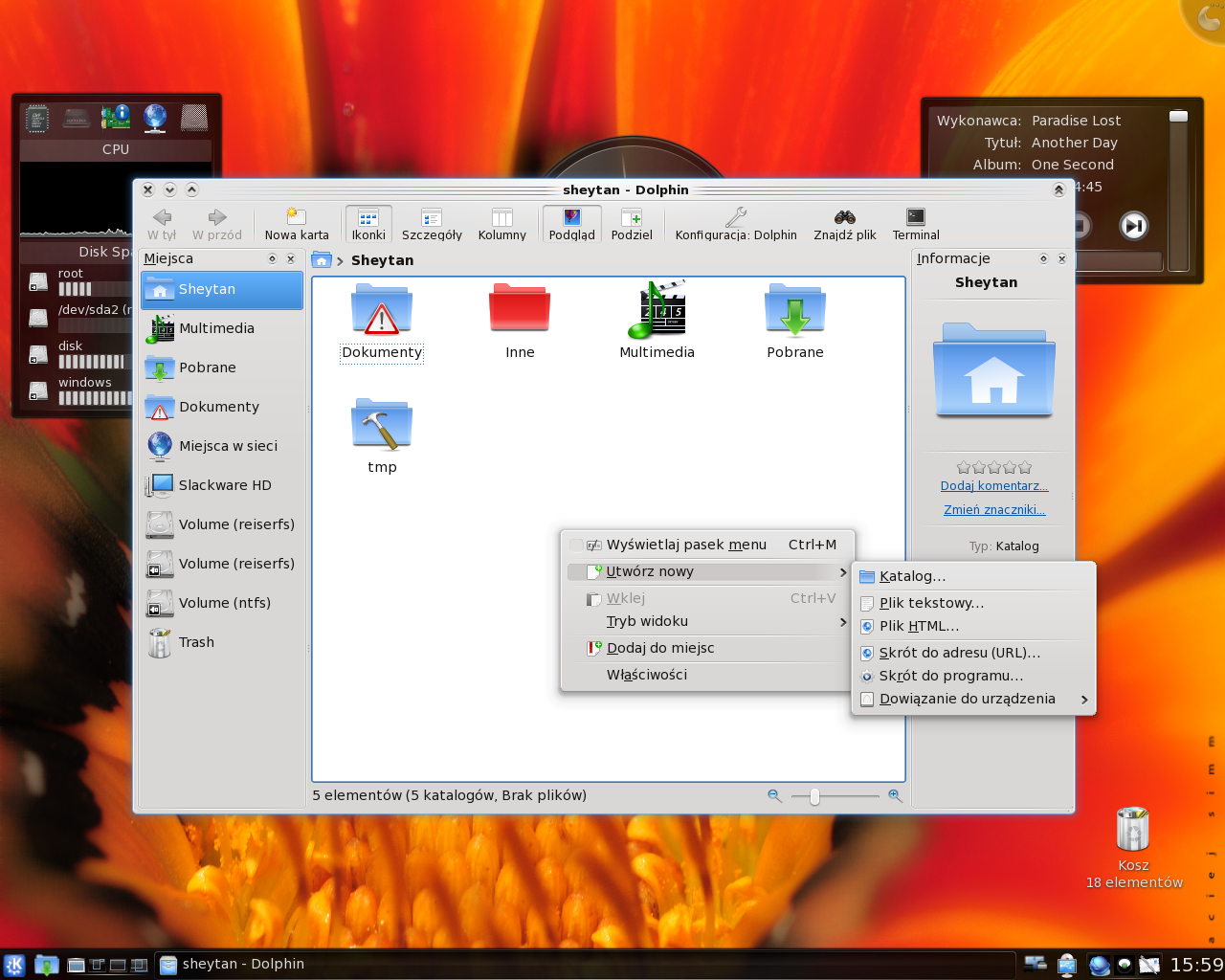Open Trash place in sidebar
The image size is (1225, 980).
[222, 642]
